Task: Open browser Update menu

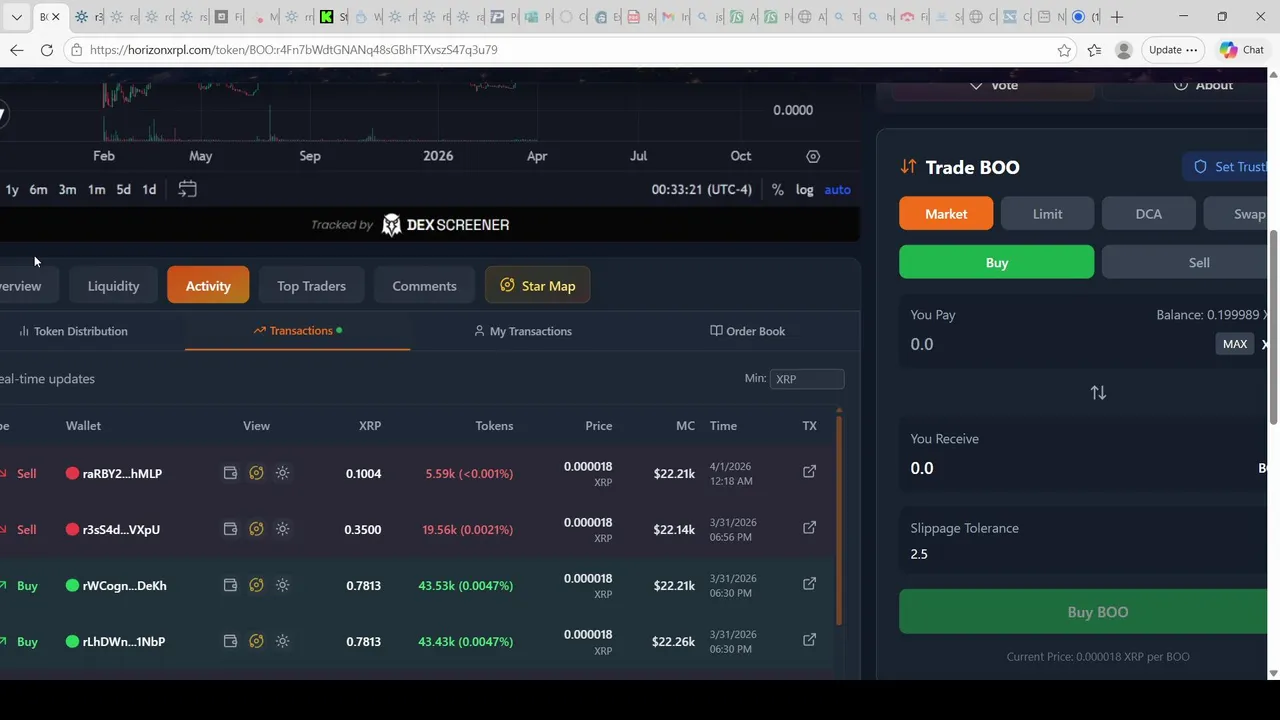Action: click(1173, 50)
